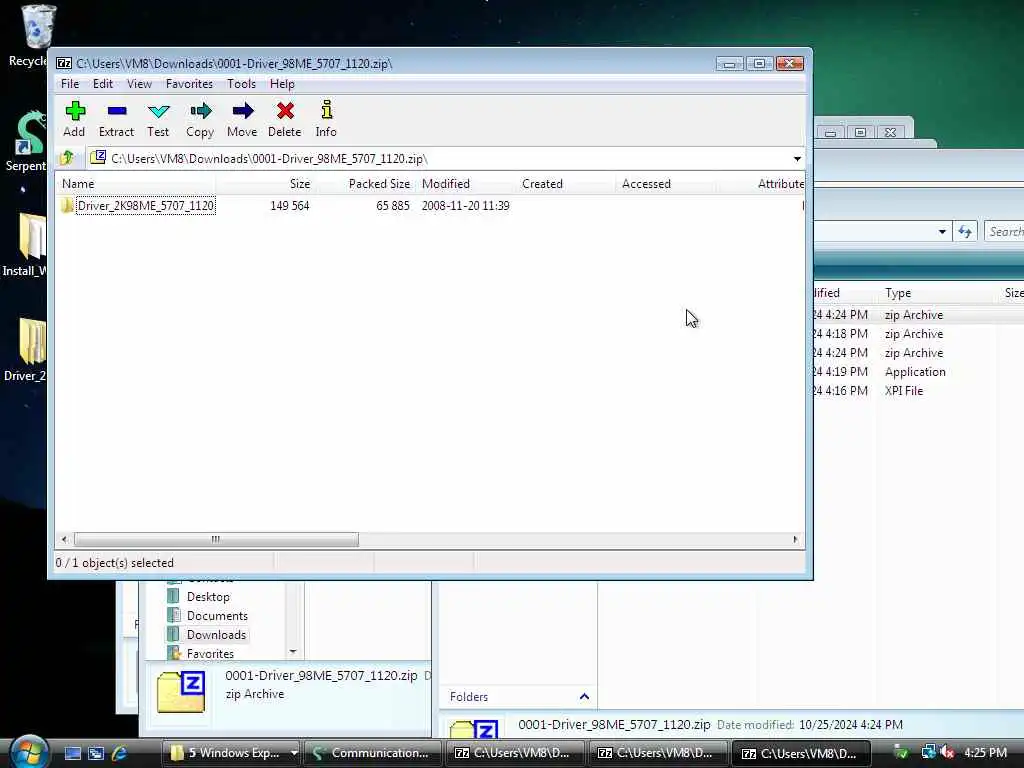Select Desktop in the Explorer favorites
The height and width of the screenshot is (768, 1024).
pos(208,596)
